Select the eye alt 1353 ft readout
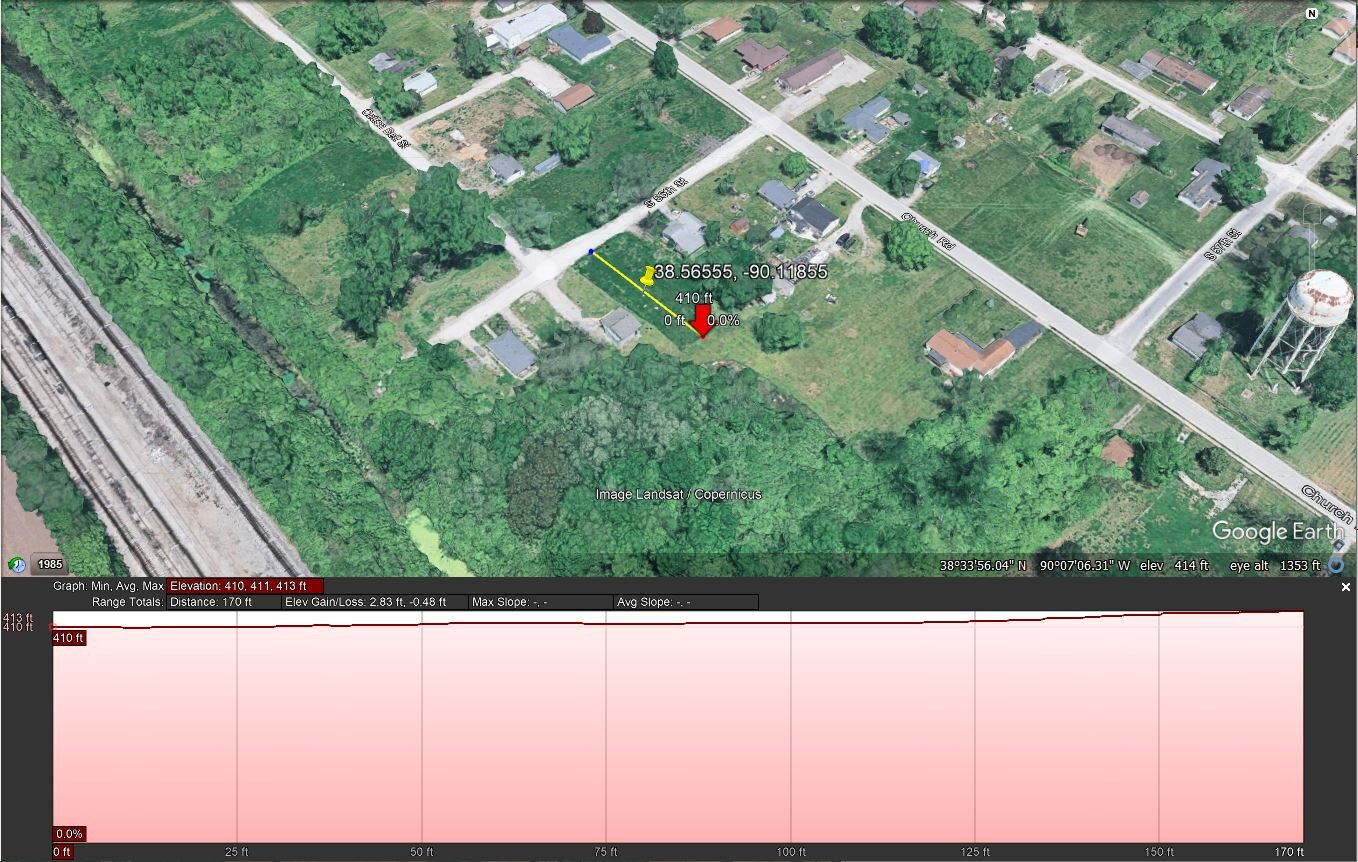Viewport: 1358px width, 862px height. click(x=1275, y=566)
